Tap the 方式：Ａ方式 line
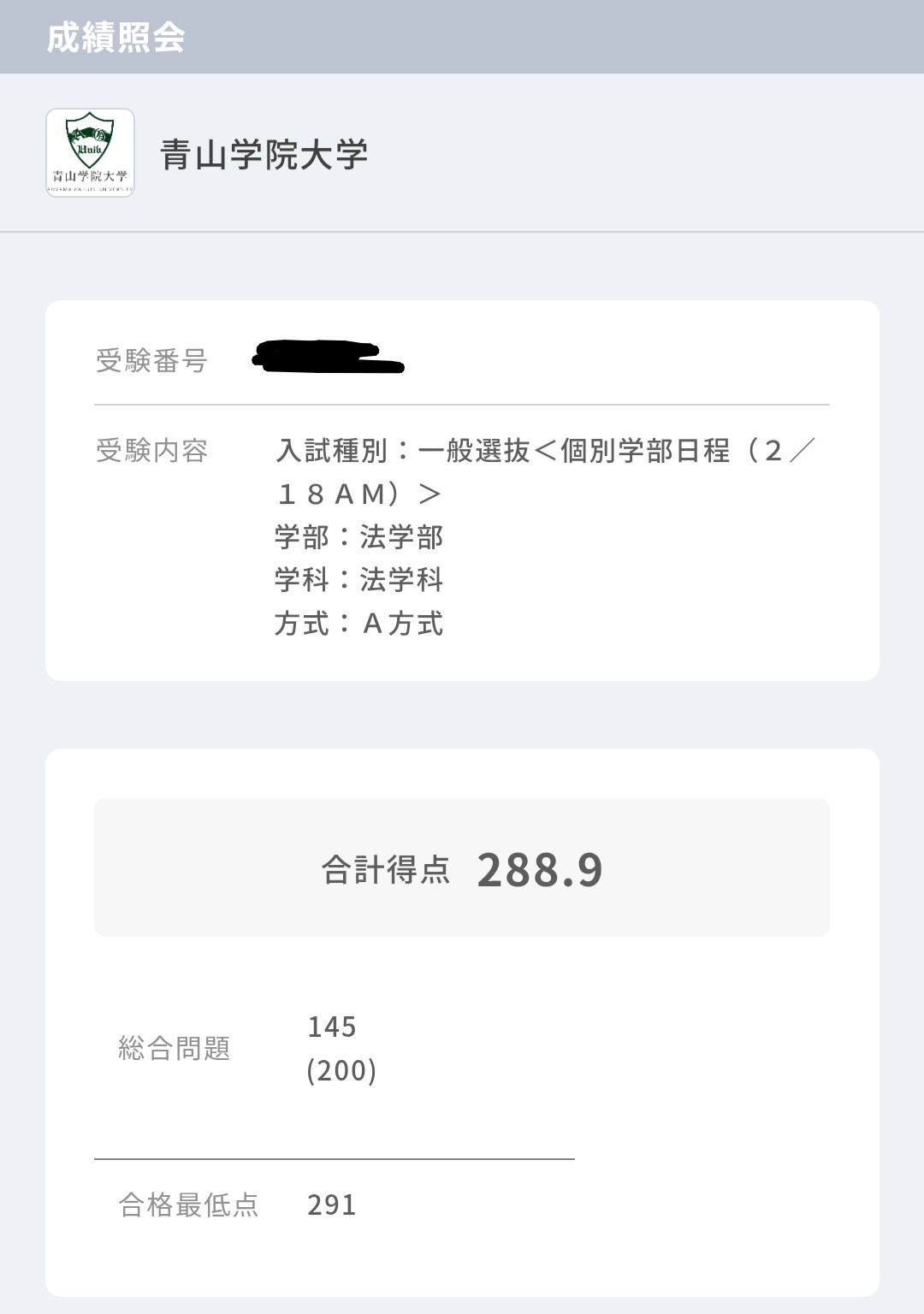This screenshot has height=1314, width=924. tap(358, 624)
